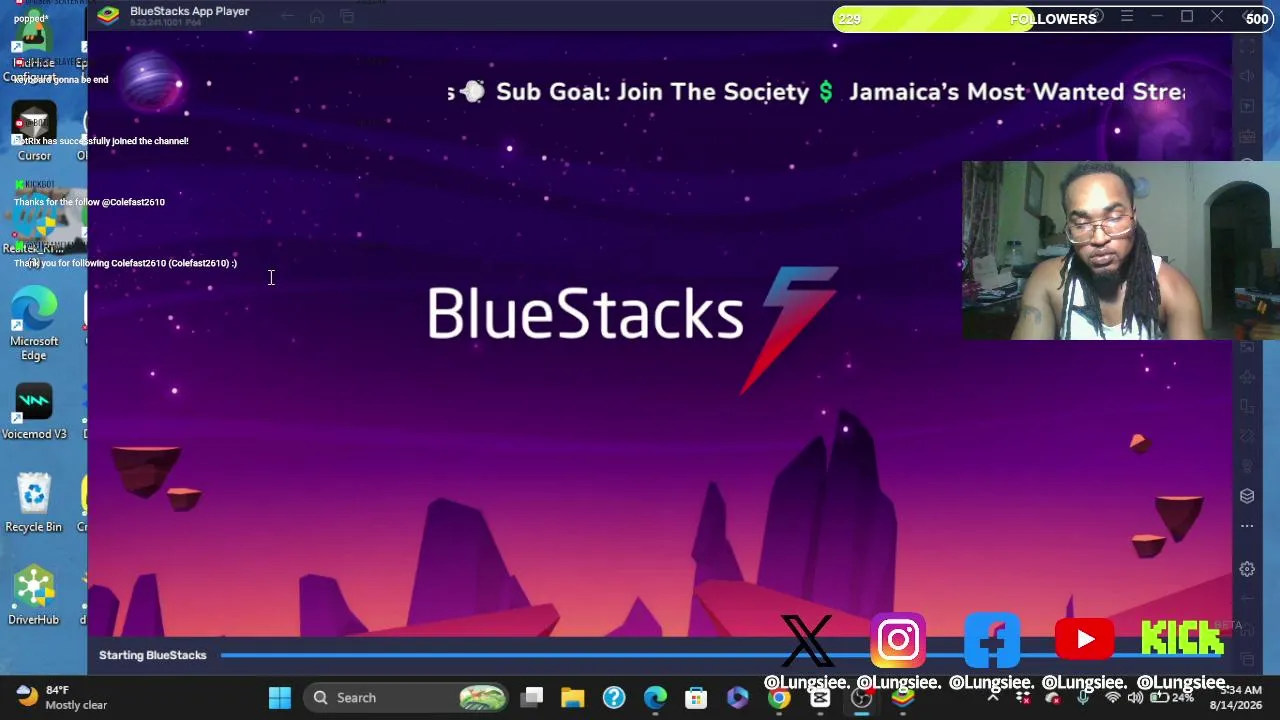Click the BlueStacks logo in the title bar
Screen dimensions: 1280x720
point(108,14)
